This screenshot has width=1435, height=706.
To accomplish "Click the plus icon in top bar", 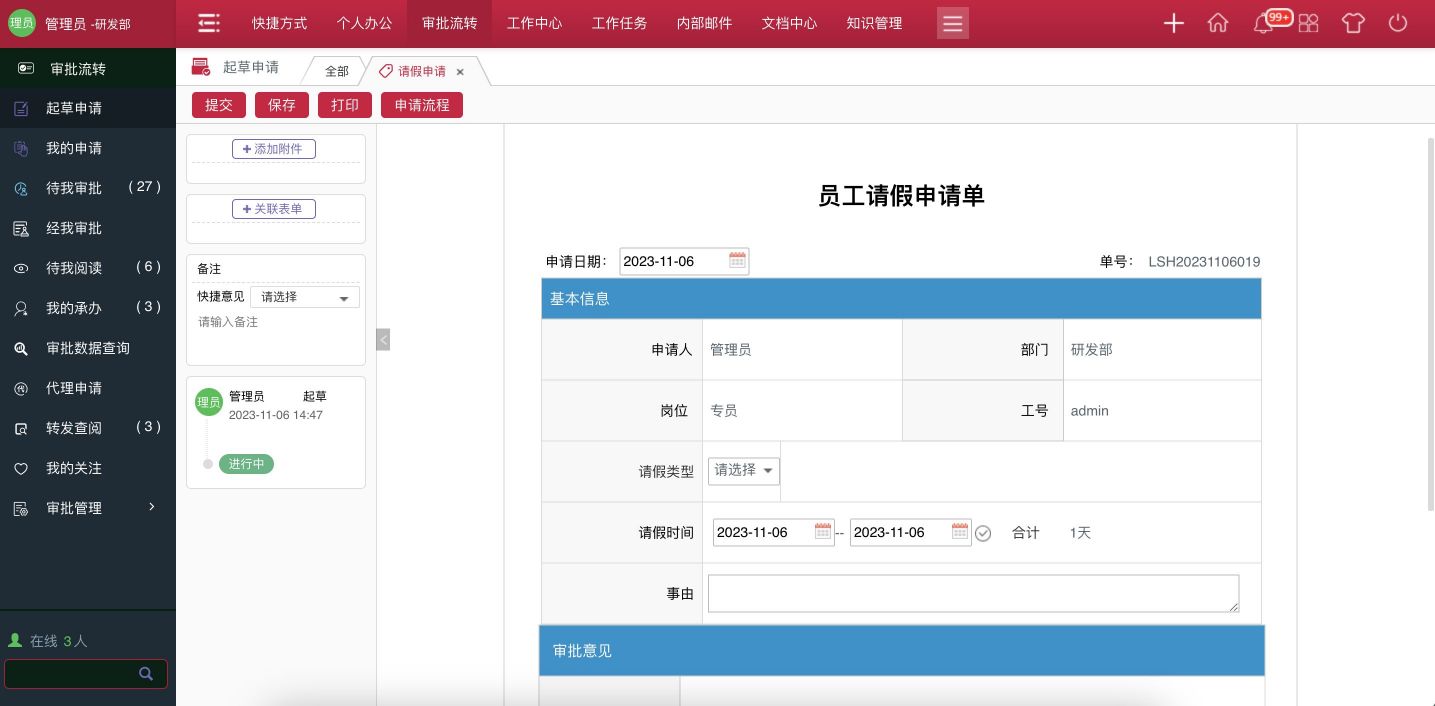I will click(x=1173, y=24).
